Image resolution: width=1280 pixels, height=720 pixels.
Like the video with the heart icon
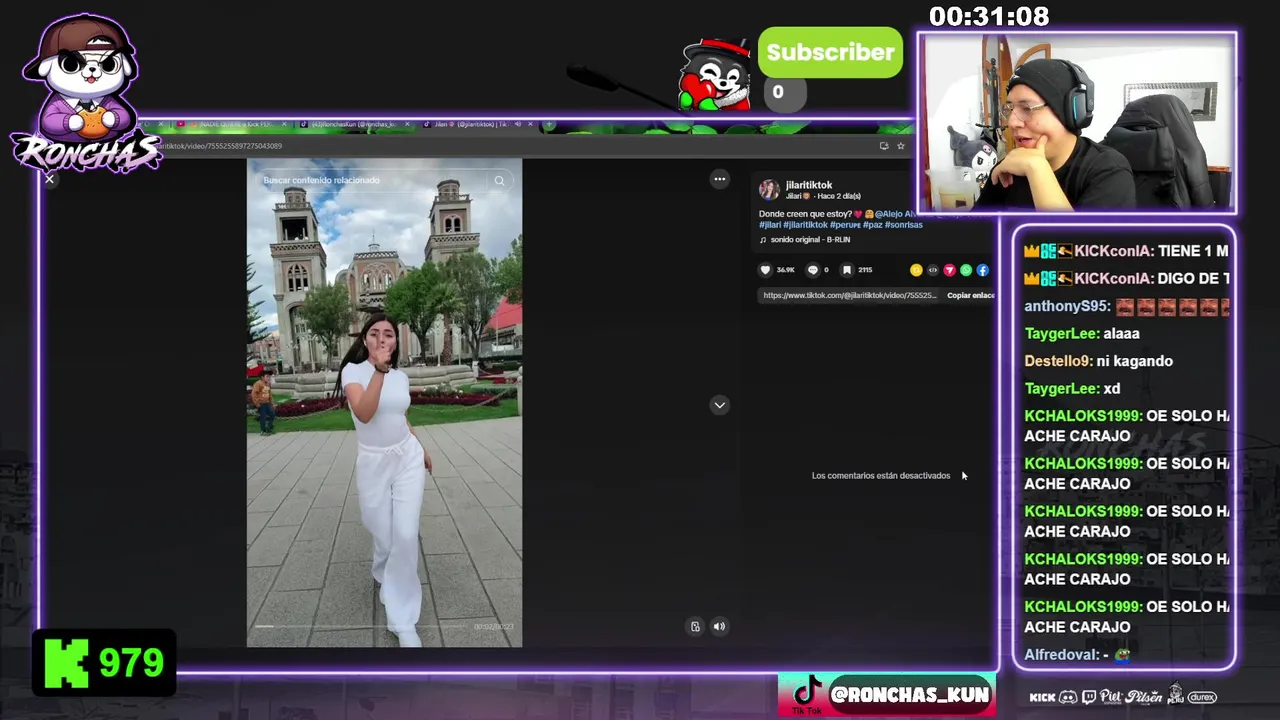click(x=766, y=270)
